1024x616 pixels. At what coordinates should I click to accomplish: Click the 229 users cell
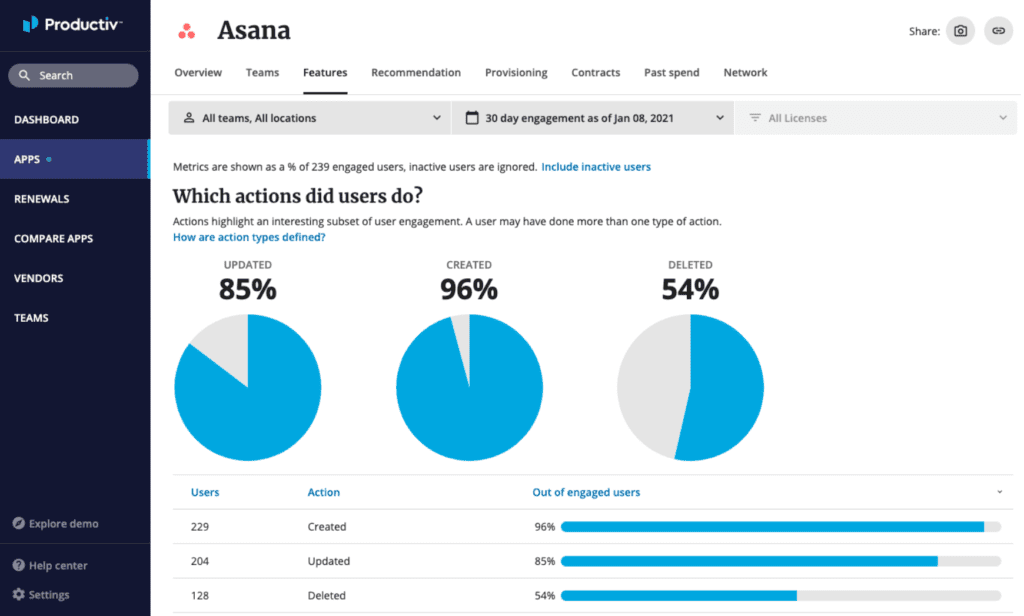coord(200,527)
